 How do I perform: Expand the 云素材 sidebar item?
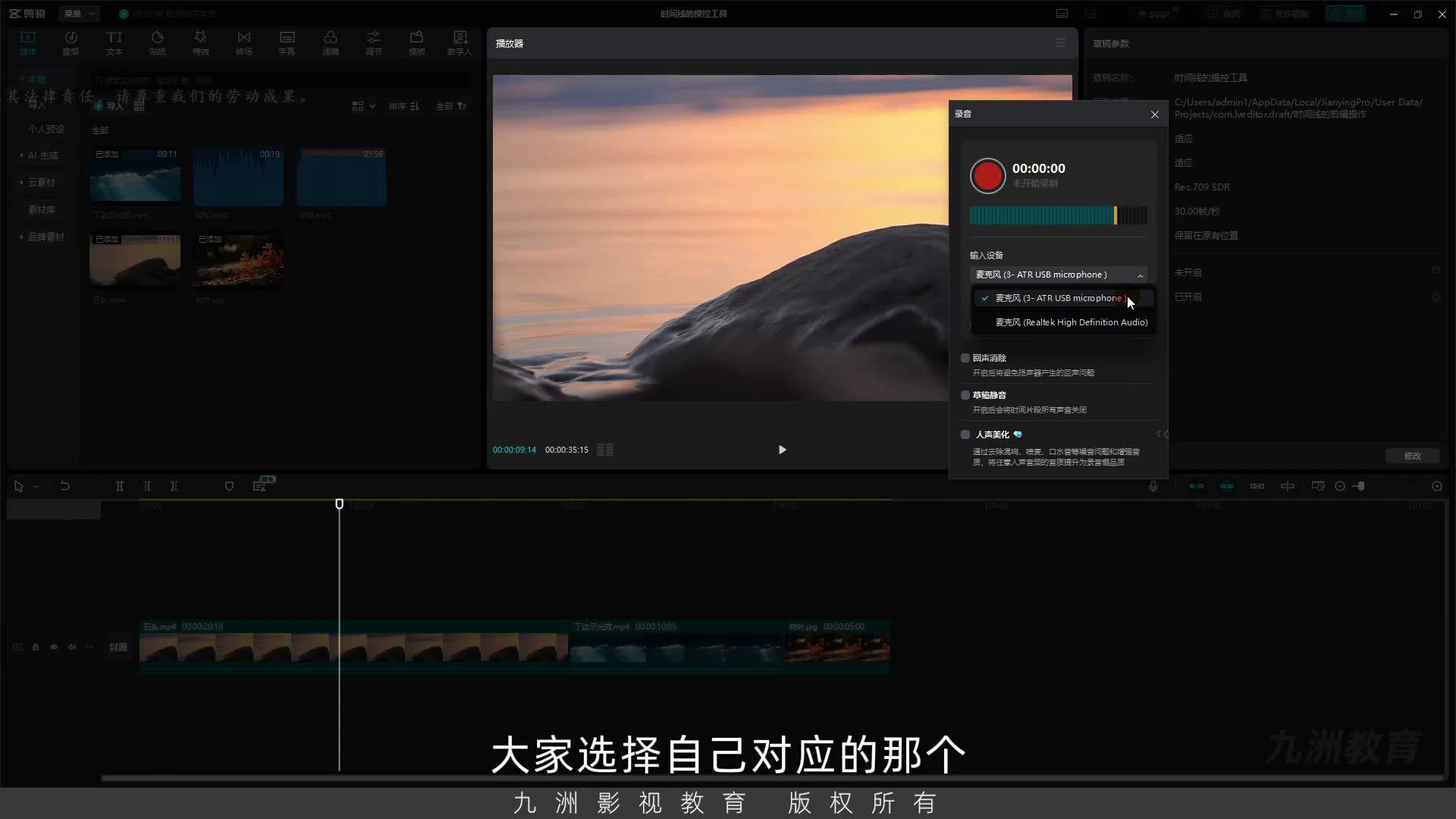(x=41, y=183)
